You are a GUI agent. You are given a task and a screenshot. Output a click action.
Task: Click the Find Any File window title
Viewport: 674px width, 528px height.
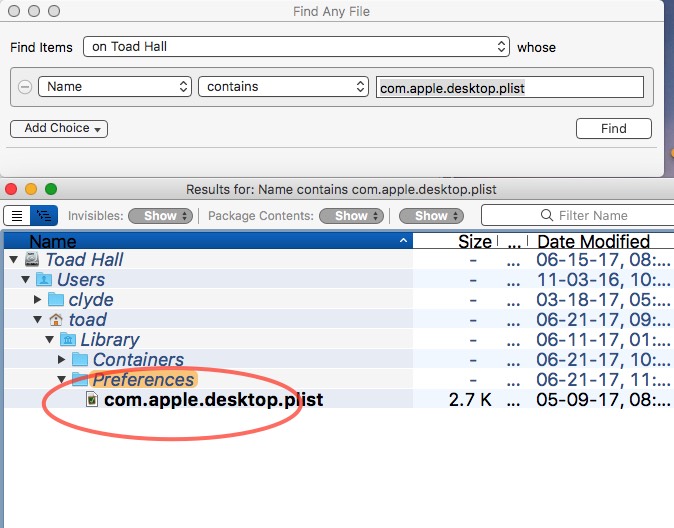tap(331, 12)
